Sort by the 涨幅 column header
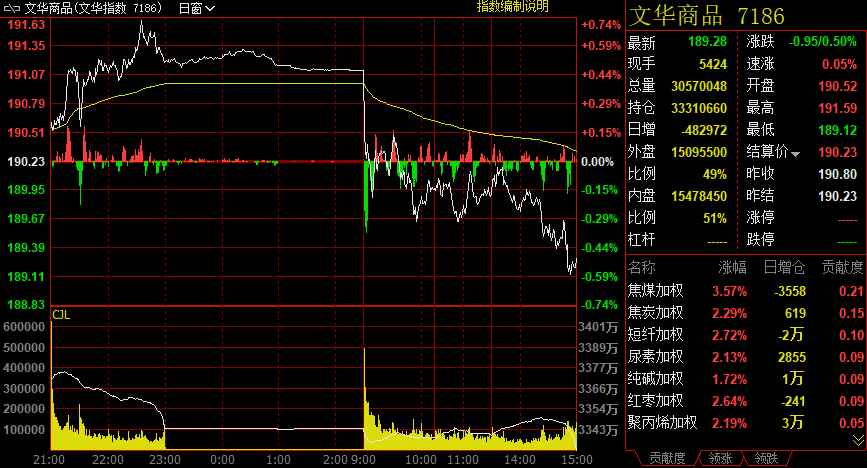Screen dimensions: 867x468 point(732,267)
